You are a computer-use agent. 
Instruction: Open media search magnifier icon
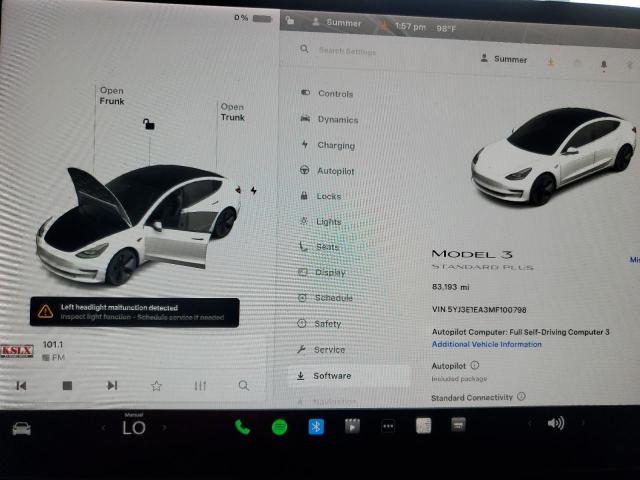(244, 385)
